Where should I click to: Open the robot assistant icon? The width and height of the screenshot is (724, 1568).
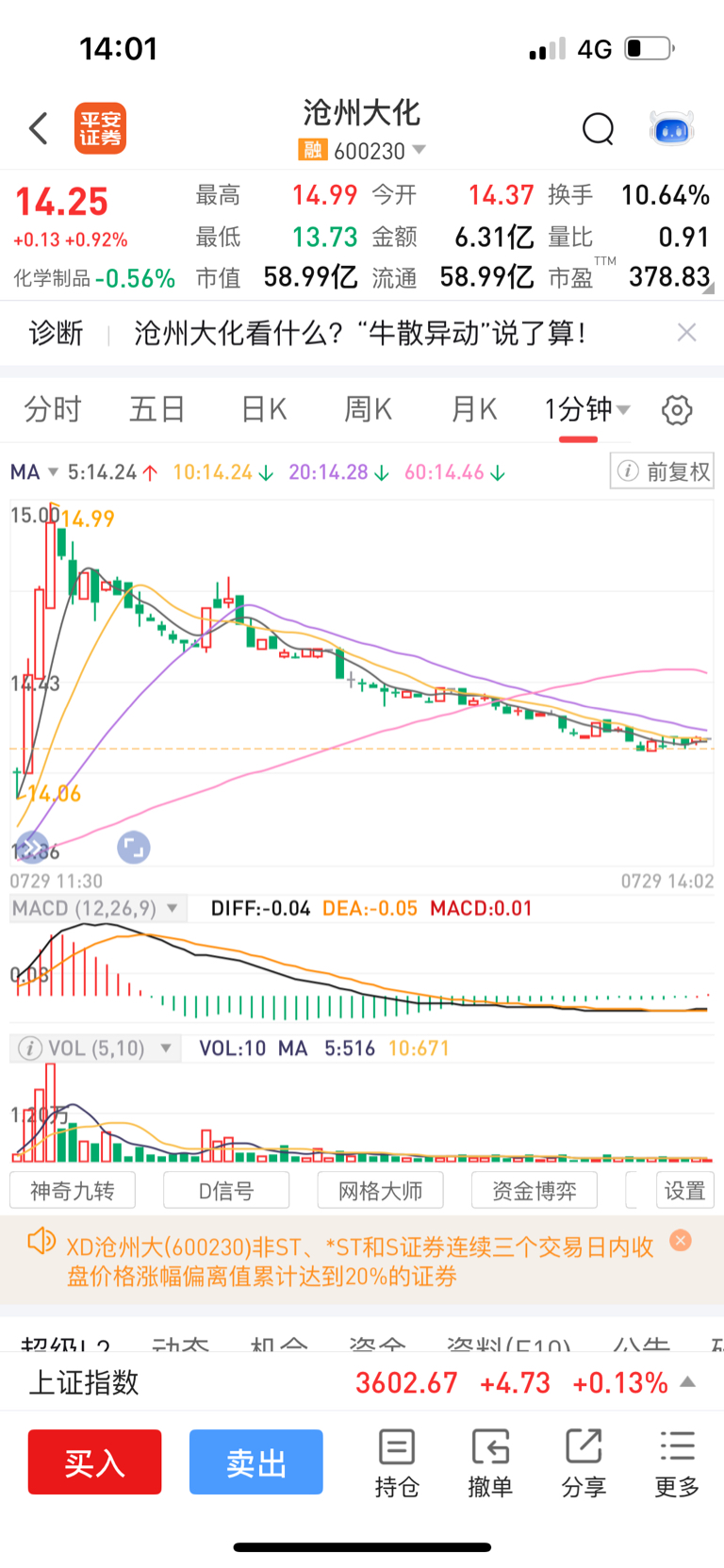tap(672, 128)
